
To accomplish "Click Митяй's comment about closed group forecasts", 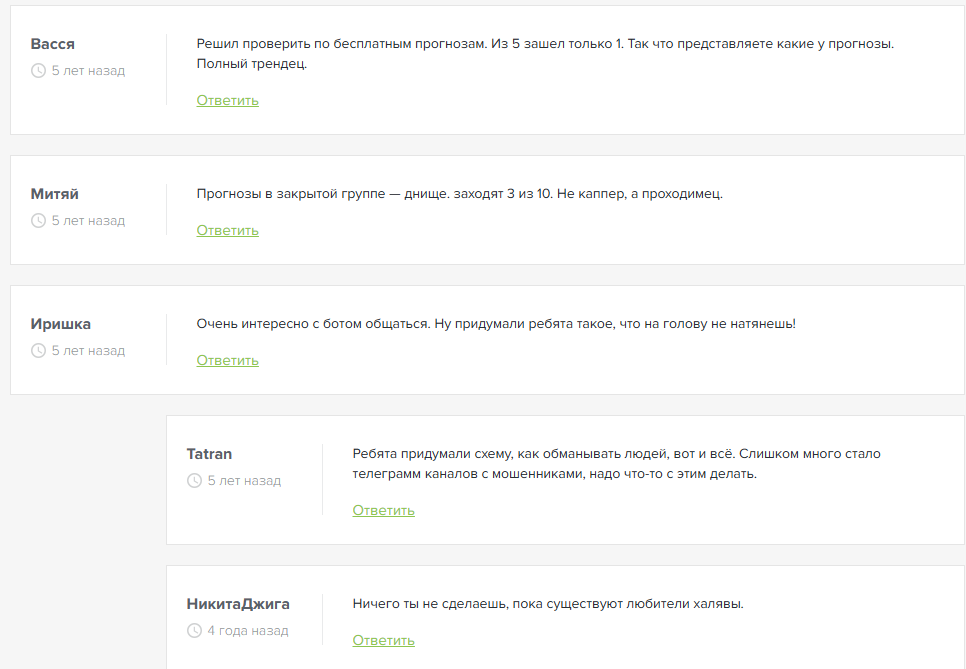I will point(460,194).
